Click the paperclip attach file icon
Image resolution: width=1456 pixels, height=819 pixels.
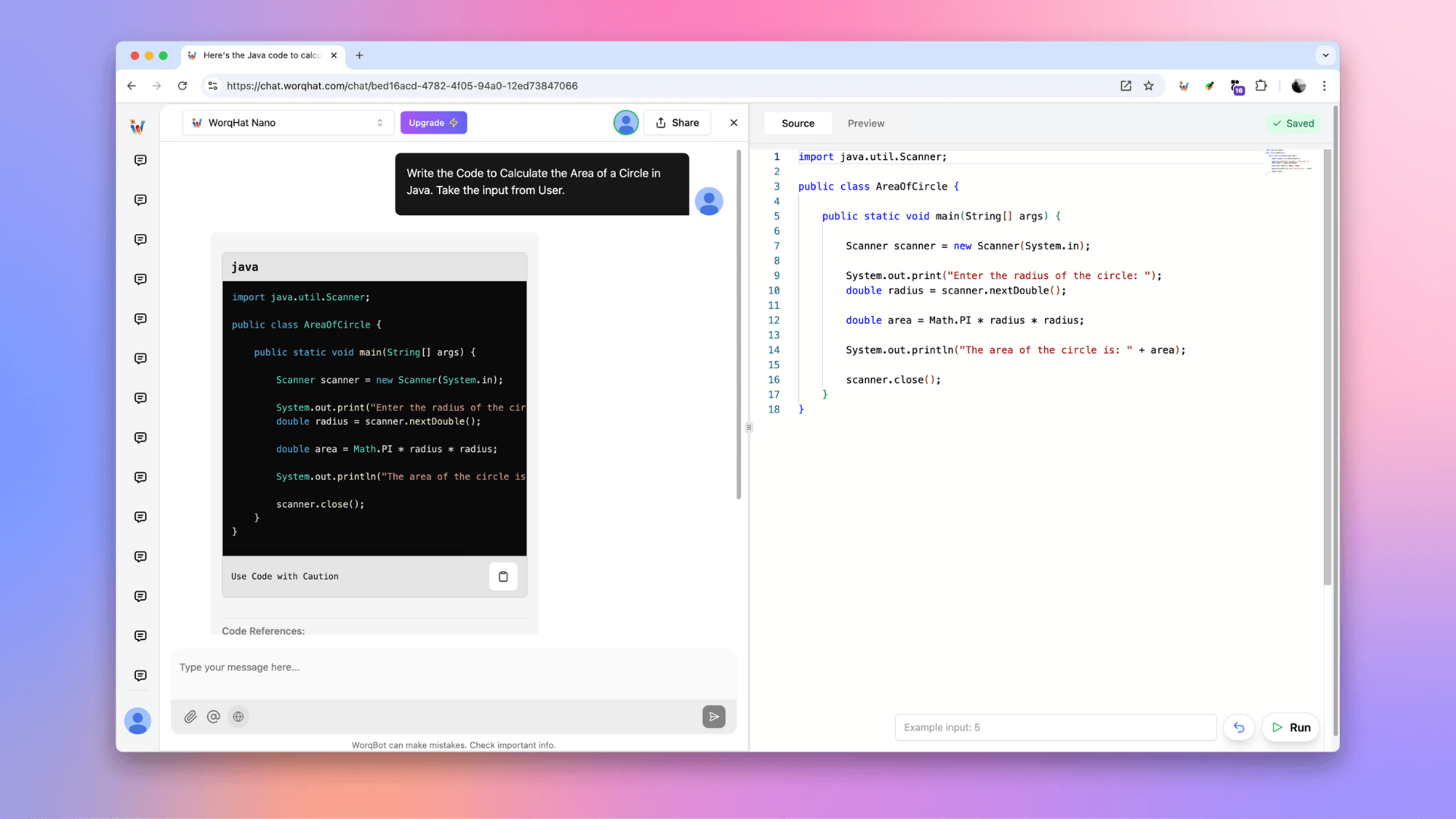point(190,717)
